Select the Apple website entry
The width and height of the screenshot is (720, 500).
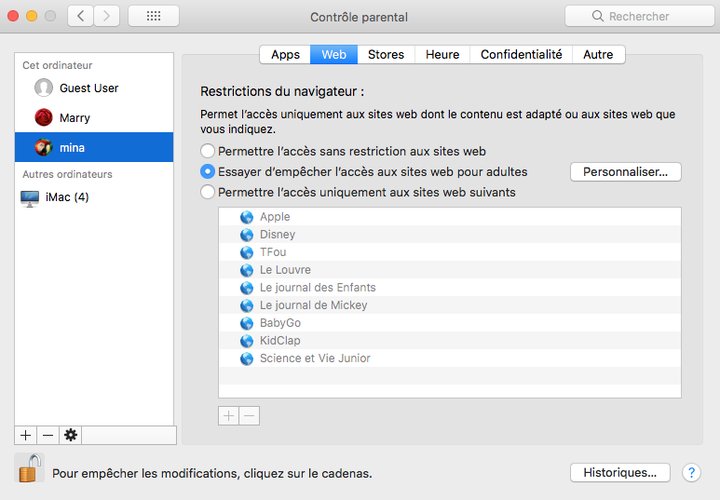point(450,217)
